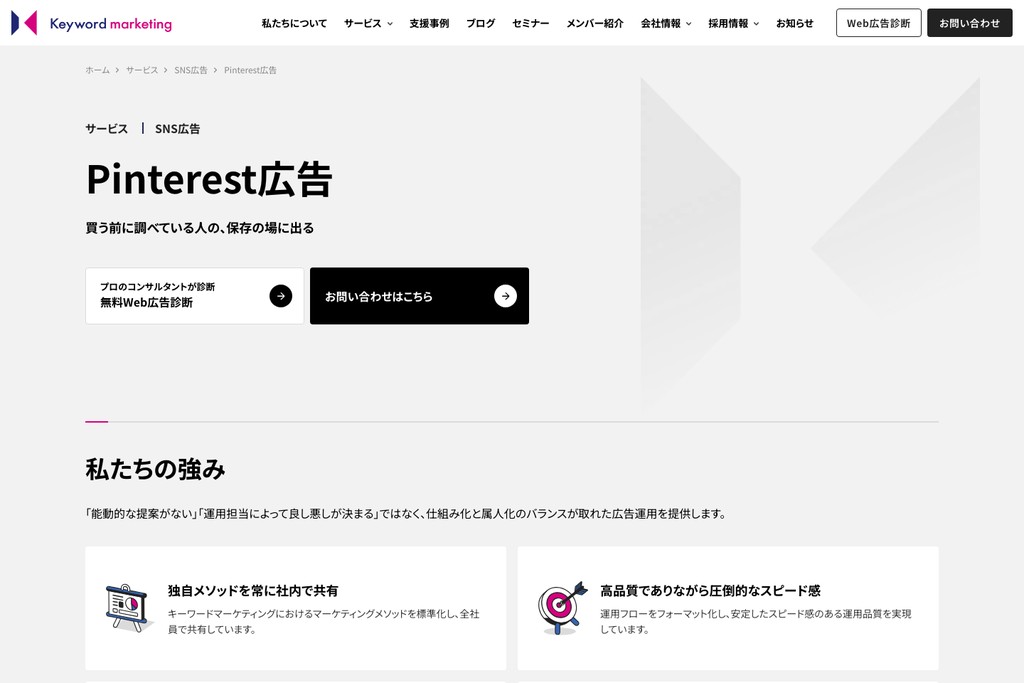Click the Pinterest広告 page heading
The image size is (1024, 683).
click(209, 180)
